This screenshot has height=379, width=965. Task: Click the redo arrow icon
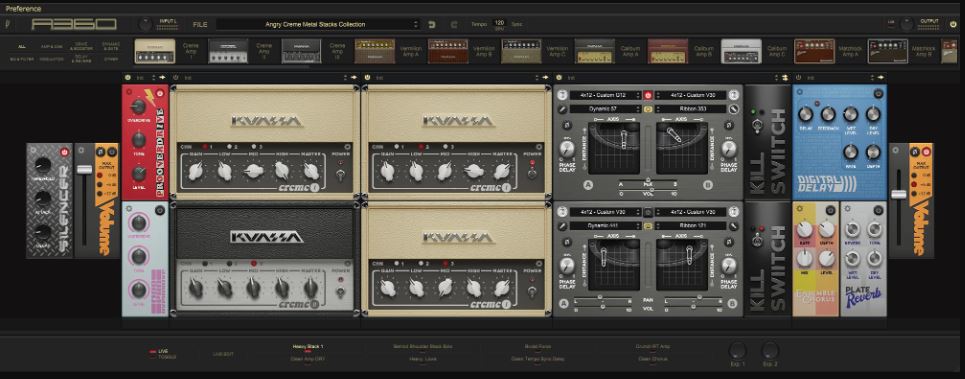click(454, 25)
